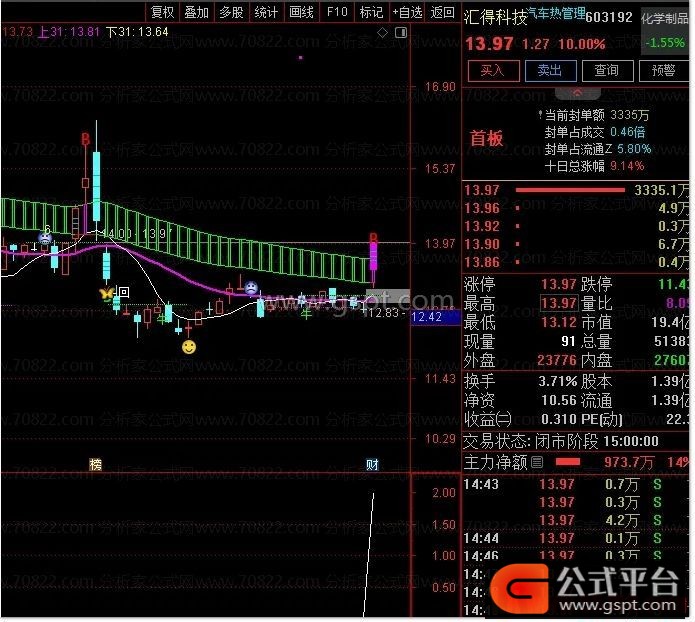Viewport: 695px width, 622px height.
Task: Click the list icon beside 主力净额
Action: pos(537,462)
